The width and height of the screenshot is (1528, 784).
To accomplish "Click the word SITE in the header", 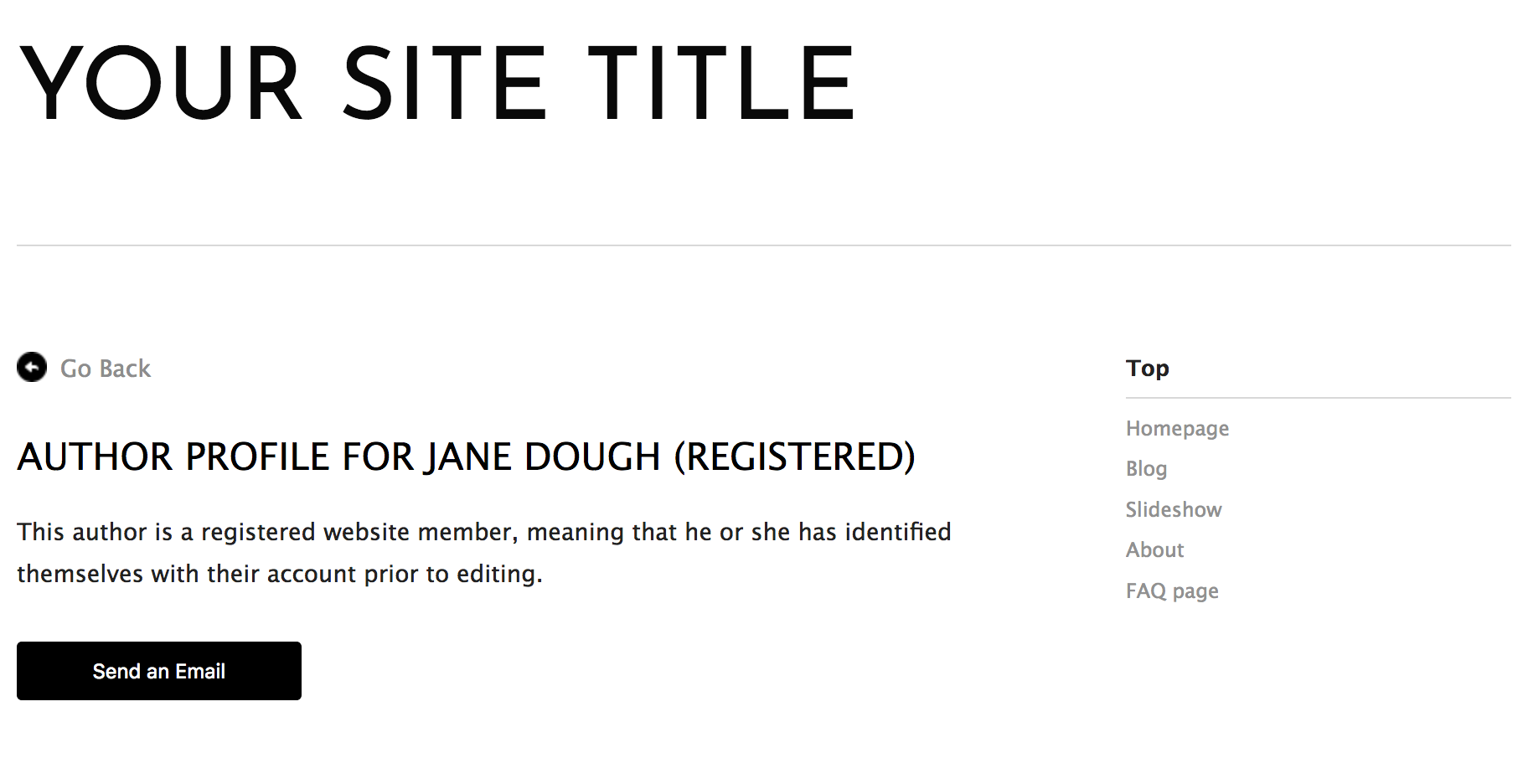I will pos(444,84).
